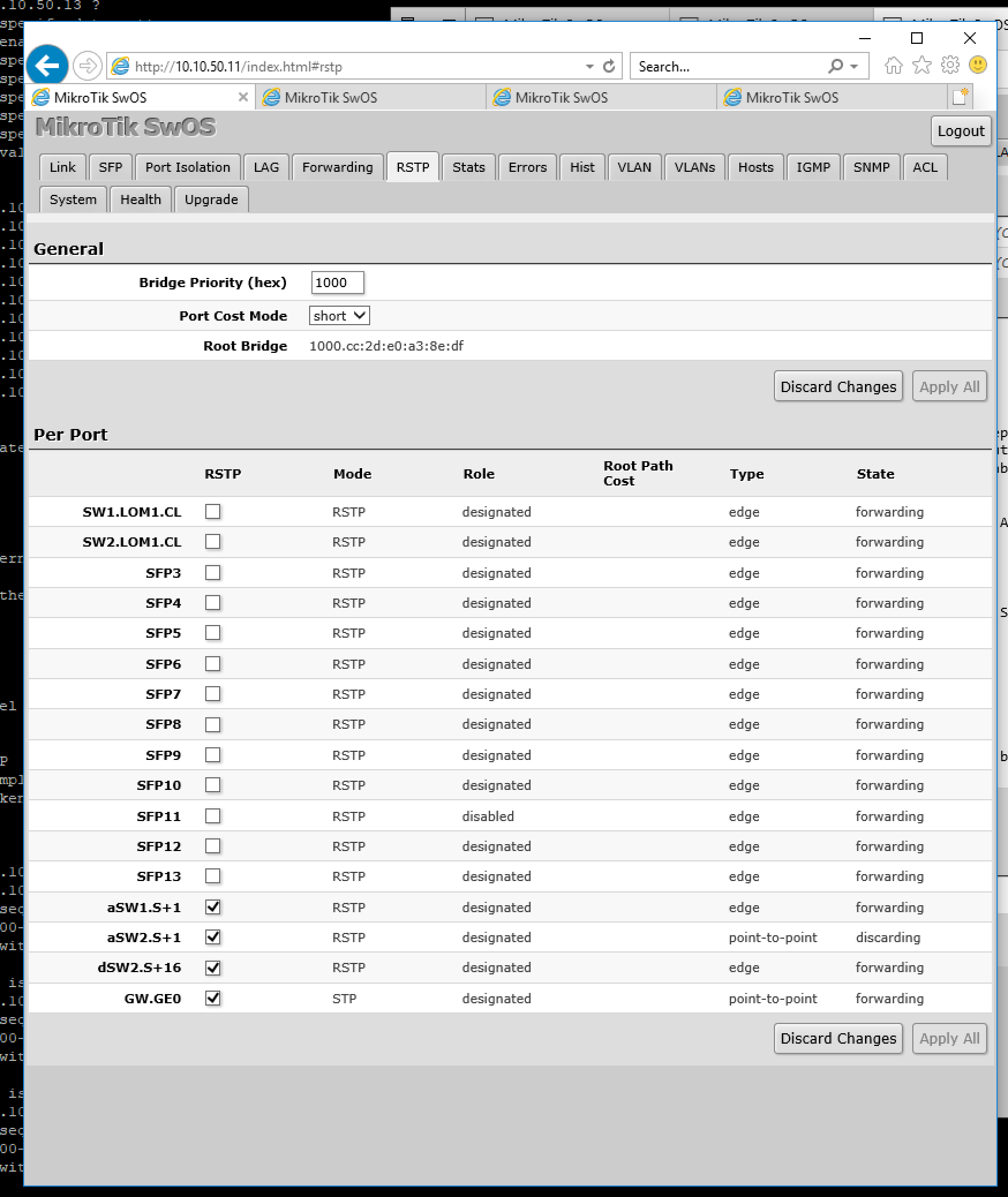This screenshot has width=1008, height=1197.
Task: Enable RSTP on SW1.LOM1.CL port
Action: 213,511
